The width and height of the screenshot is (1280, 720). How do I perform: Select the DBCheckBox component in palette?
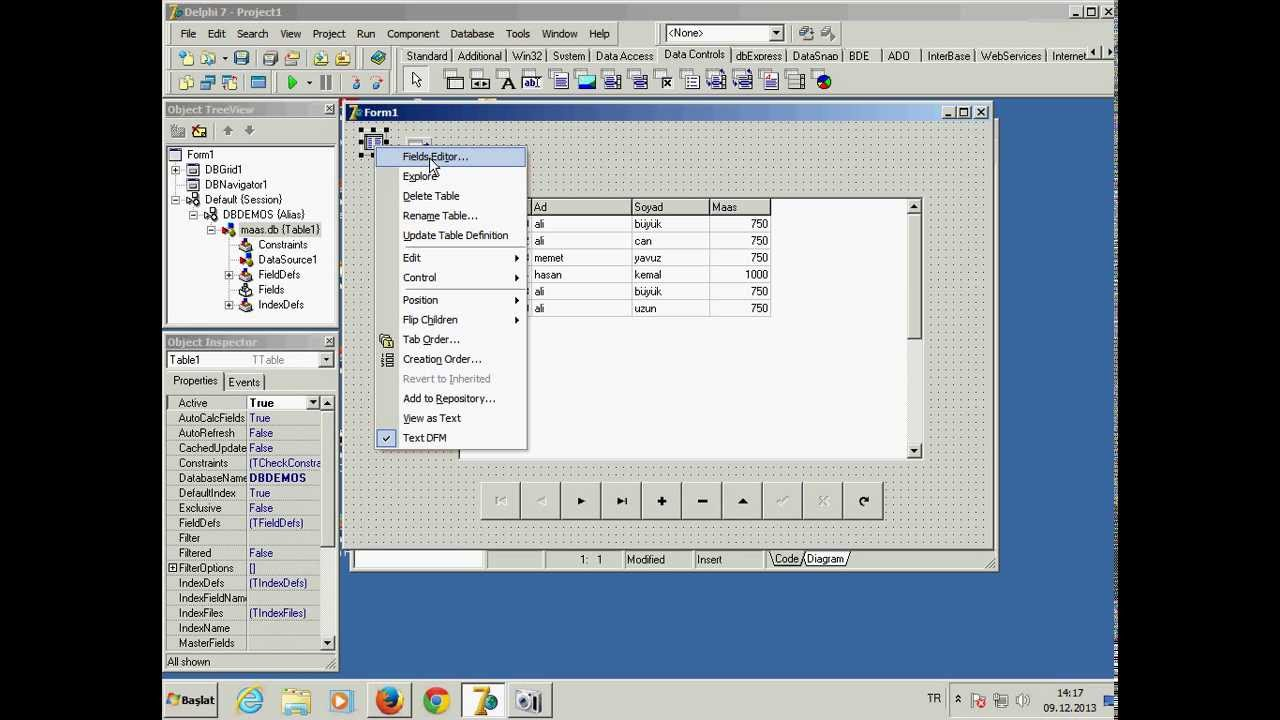[665, 81]
